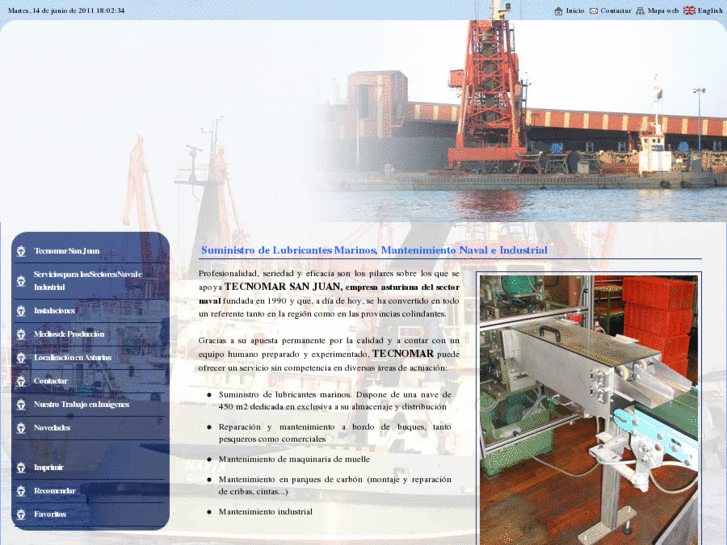Switch the site language to English

710,11
